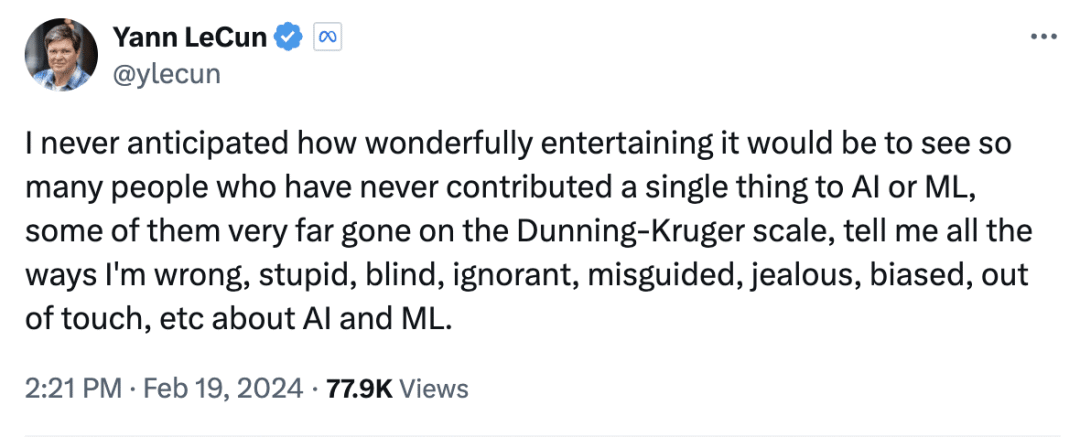Screen dimensions: 1080x437
Task: Open the three-dot more options menu
Action: click(1043, 37)
